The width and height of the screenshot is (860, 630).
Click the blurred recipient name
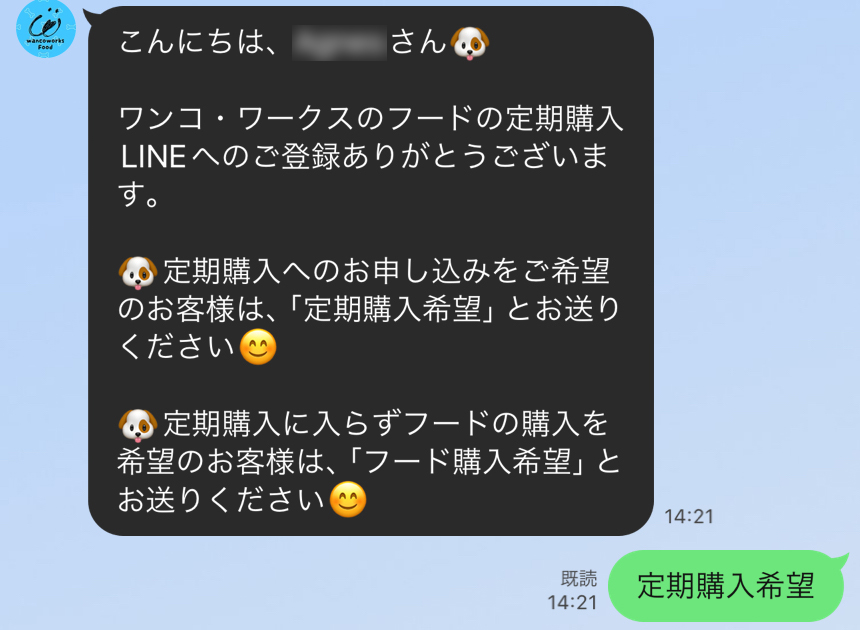(x=339, y=42)
